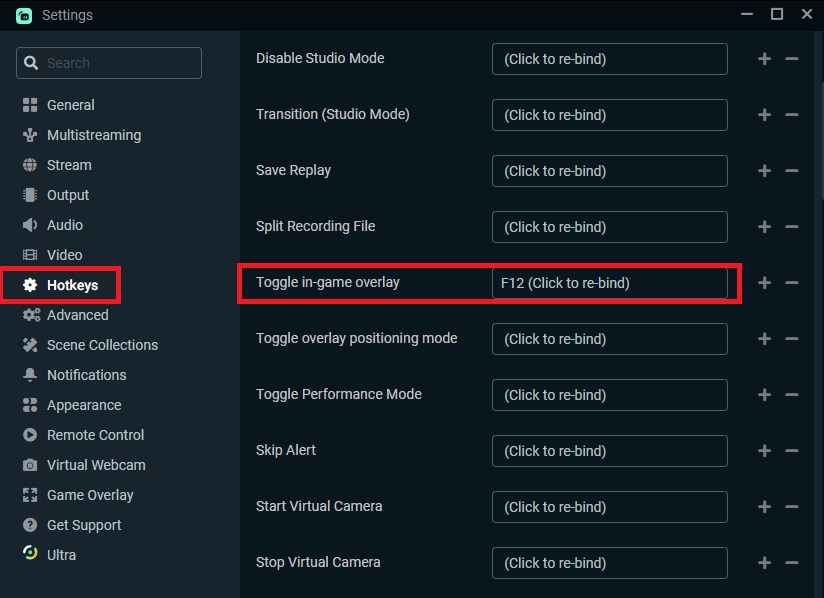Remove the Skip Alert hotkey binding
This screenshot has height=598, width=824.
coord(792,451)
